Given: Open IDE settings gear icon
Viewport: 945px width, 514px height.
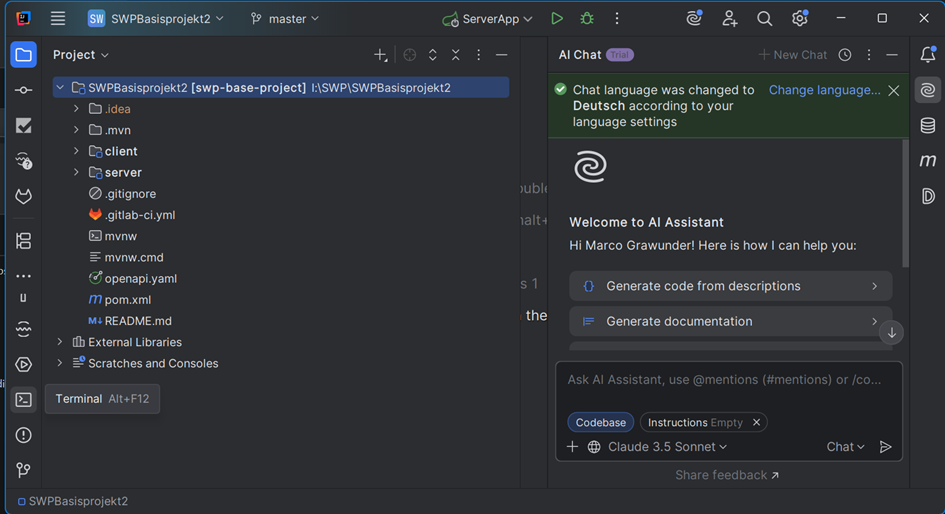Looking at the screenshot, I should point(799,19).
